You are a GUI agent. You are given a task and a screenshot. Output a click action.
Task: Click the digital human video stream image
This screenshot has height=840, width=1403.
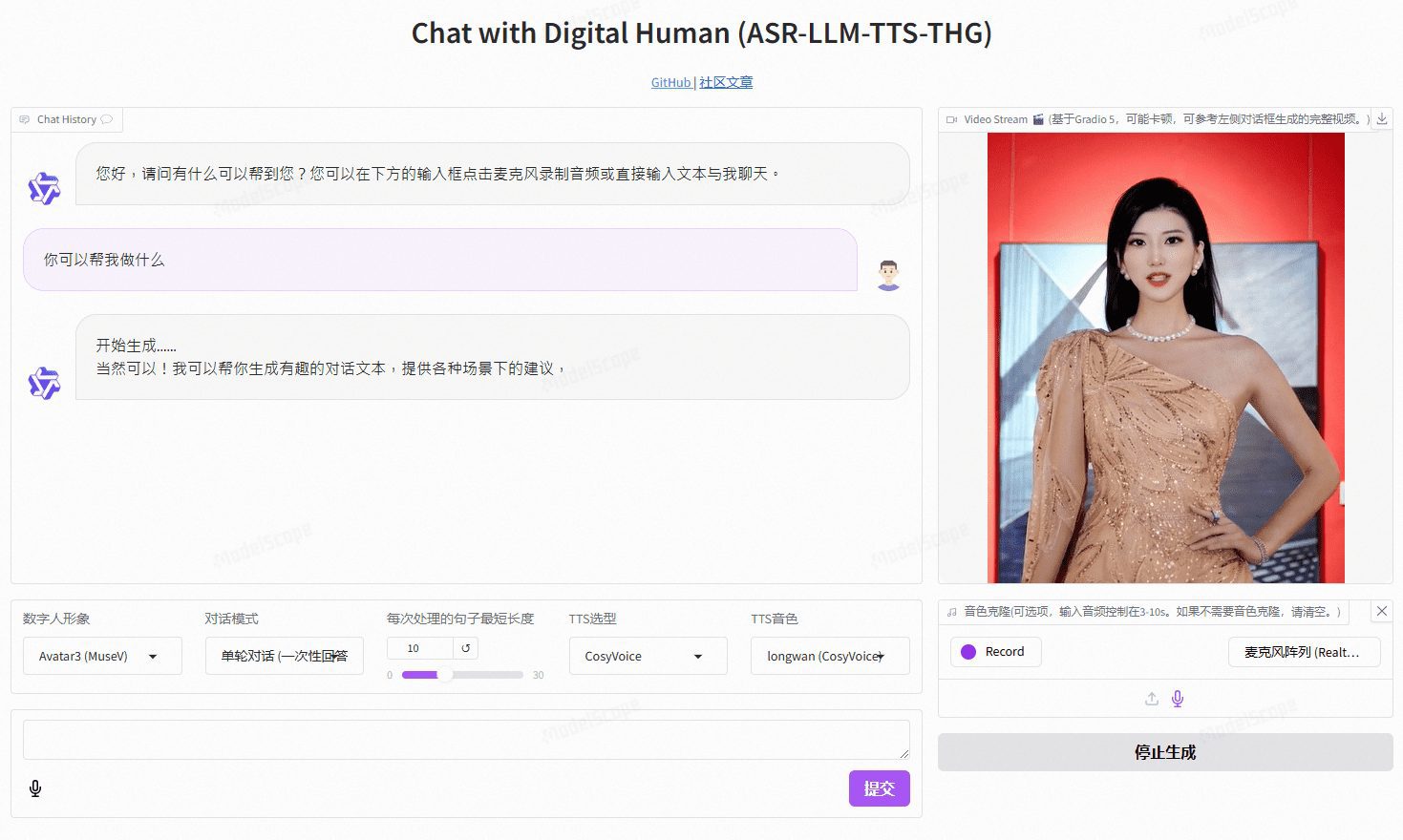click(1165, 358)
